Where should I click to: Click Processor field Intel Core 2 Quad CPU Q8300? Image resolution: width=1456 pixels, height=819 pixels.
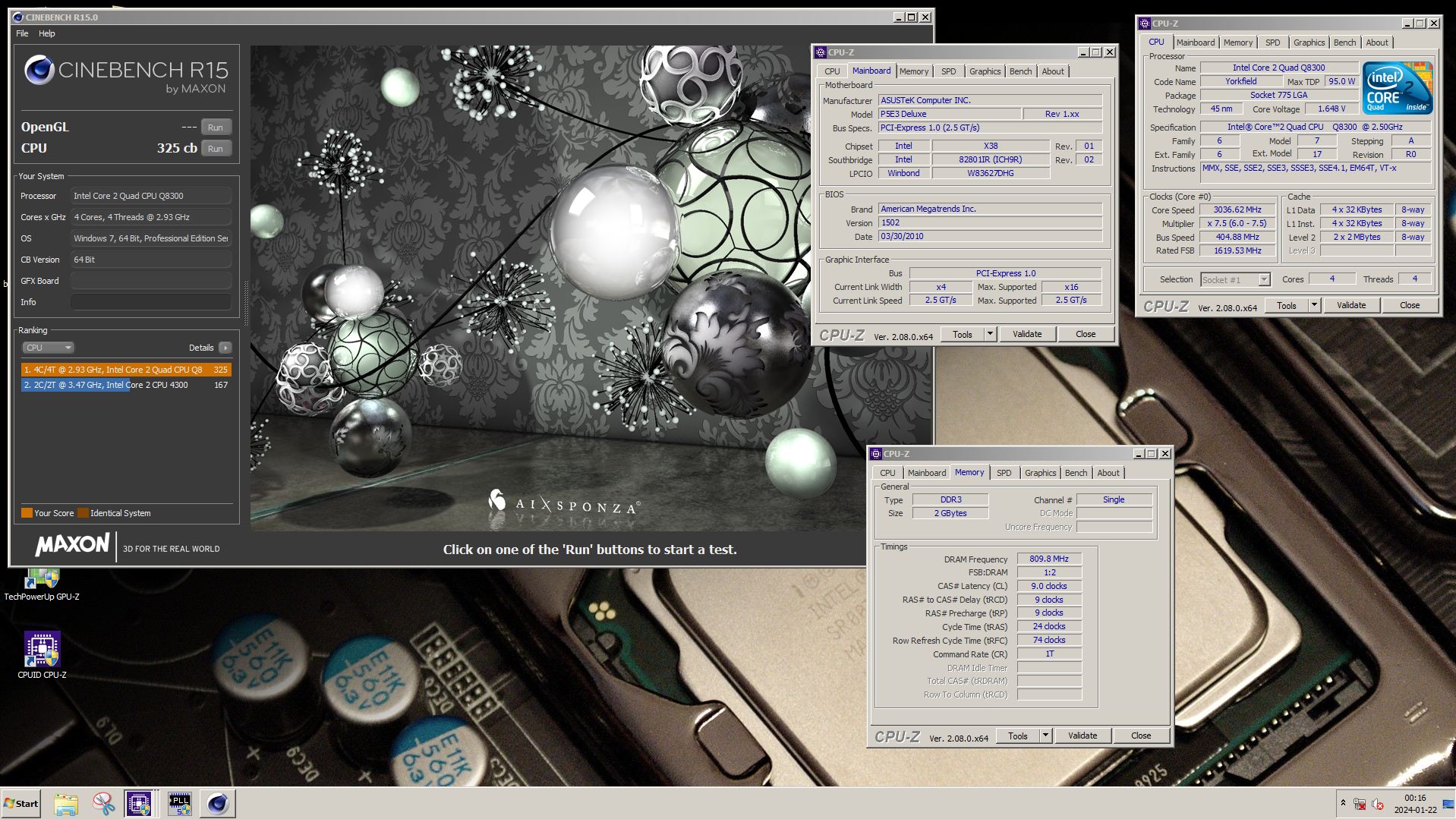151,196
